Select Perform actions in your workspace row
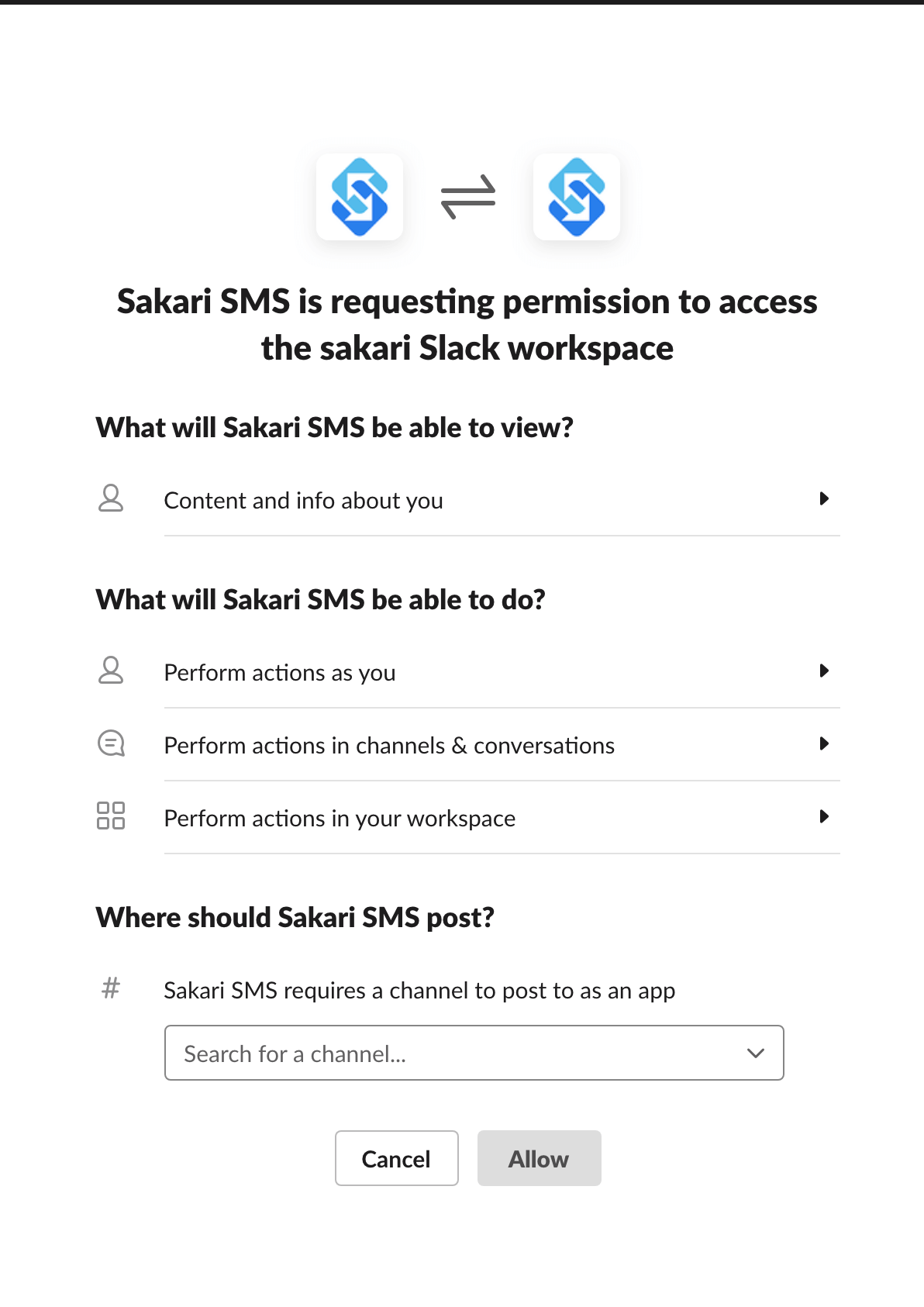 pyautogui.click(x=468, y=818)
